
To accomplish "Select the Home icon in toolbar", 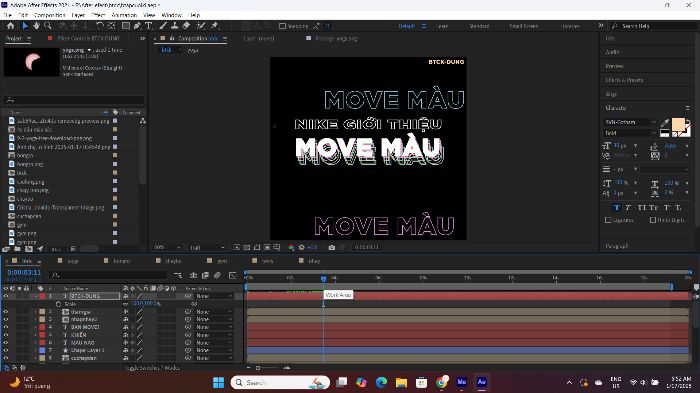I will (x=10, y=26).
